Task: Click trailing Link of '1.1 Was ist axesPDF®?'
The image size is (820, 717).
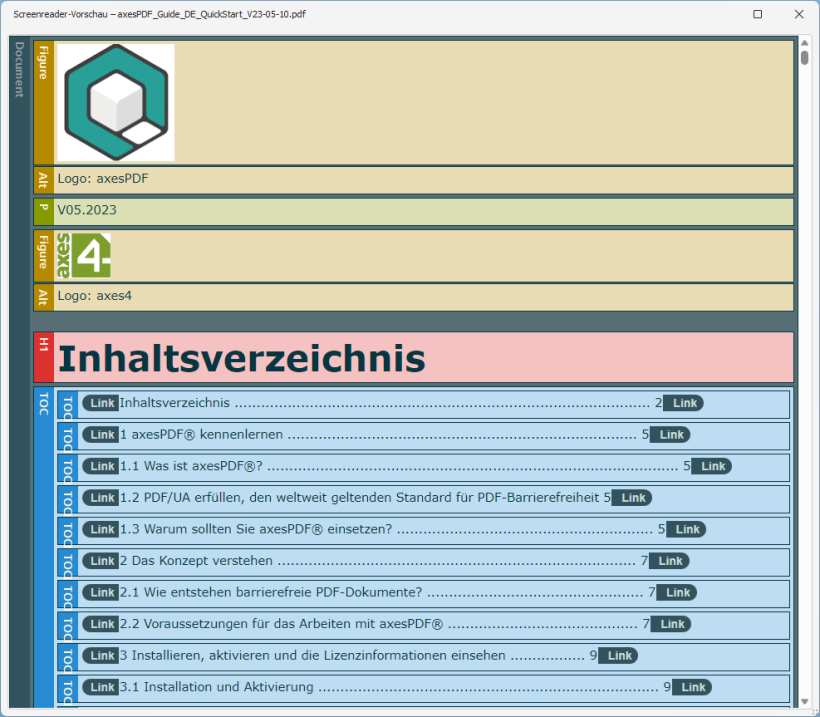Action: click(x=712, y=466)
